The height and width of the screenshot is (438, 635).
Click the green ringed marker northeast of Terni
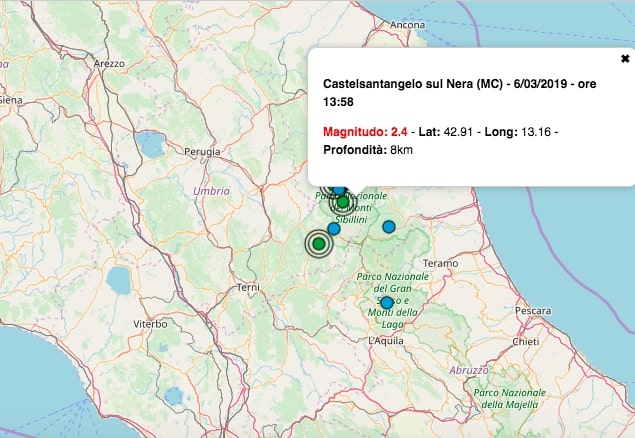point(318,243)
